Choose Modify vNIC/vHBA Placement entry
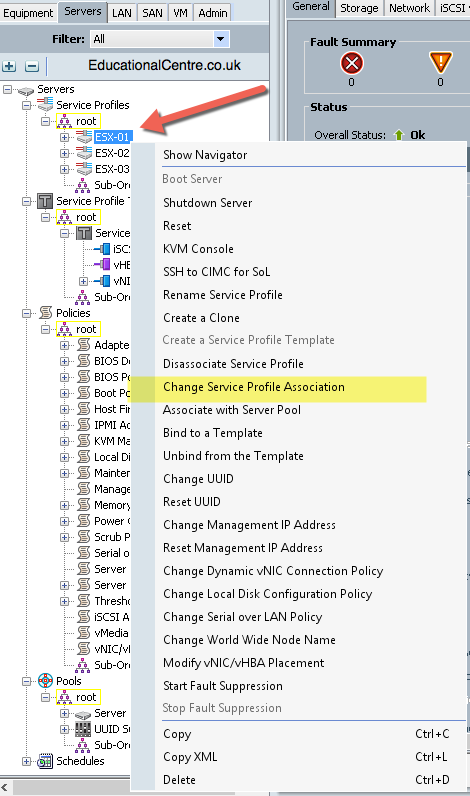 (x=244, y=663)
